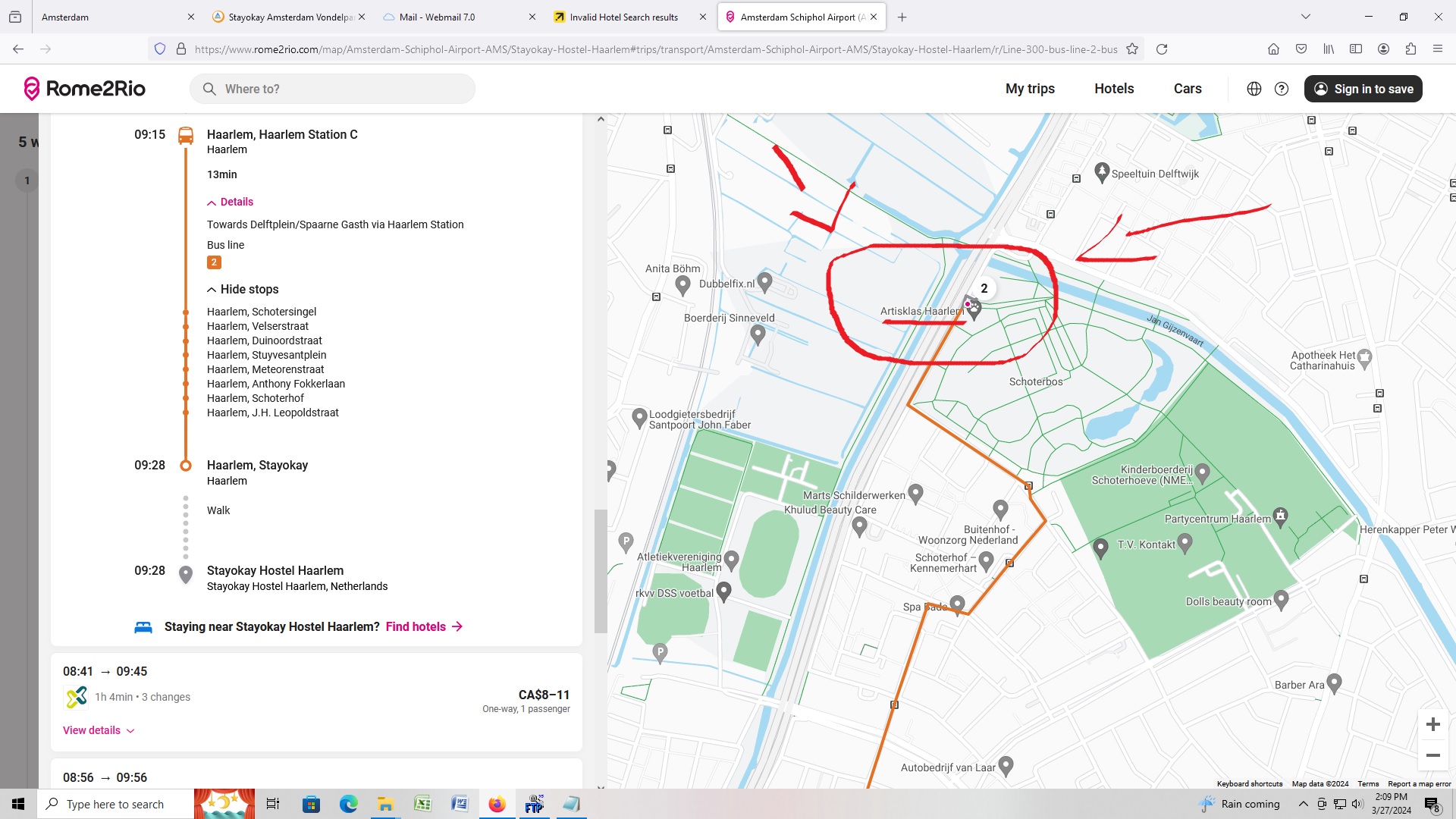Viewport: 1456px width, 819px height.
Task: Collapse the Details section
Action: pos(231,202)
